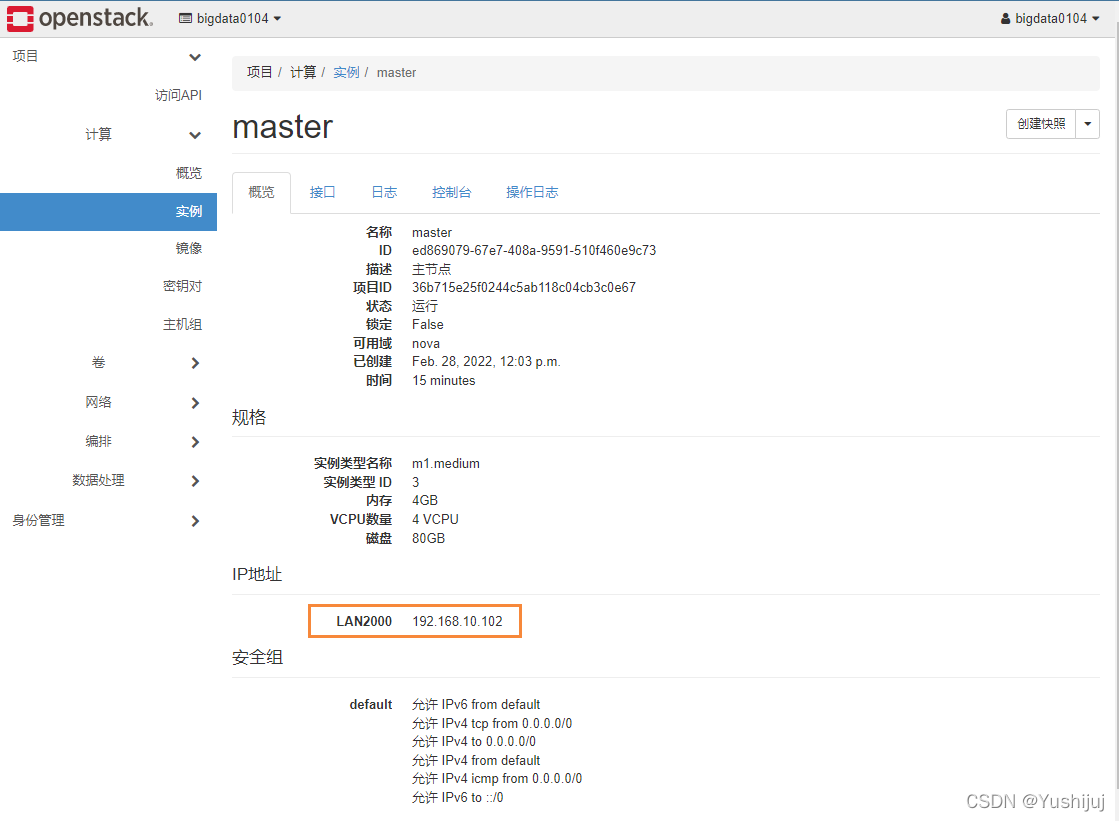Click the m1.medium flavor name

[x=446, y=463]
